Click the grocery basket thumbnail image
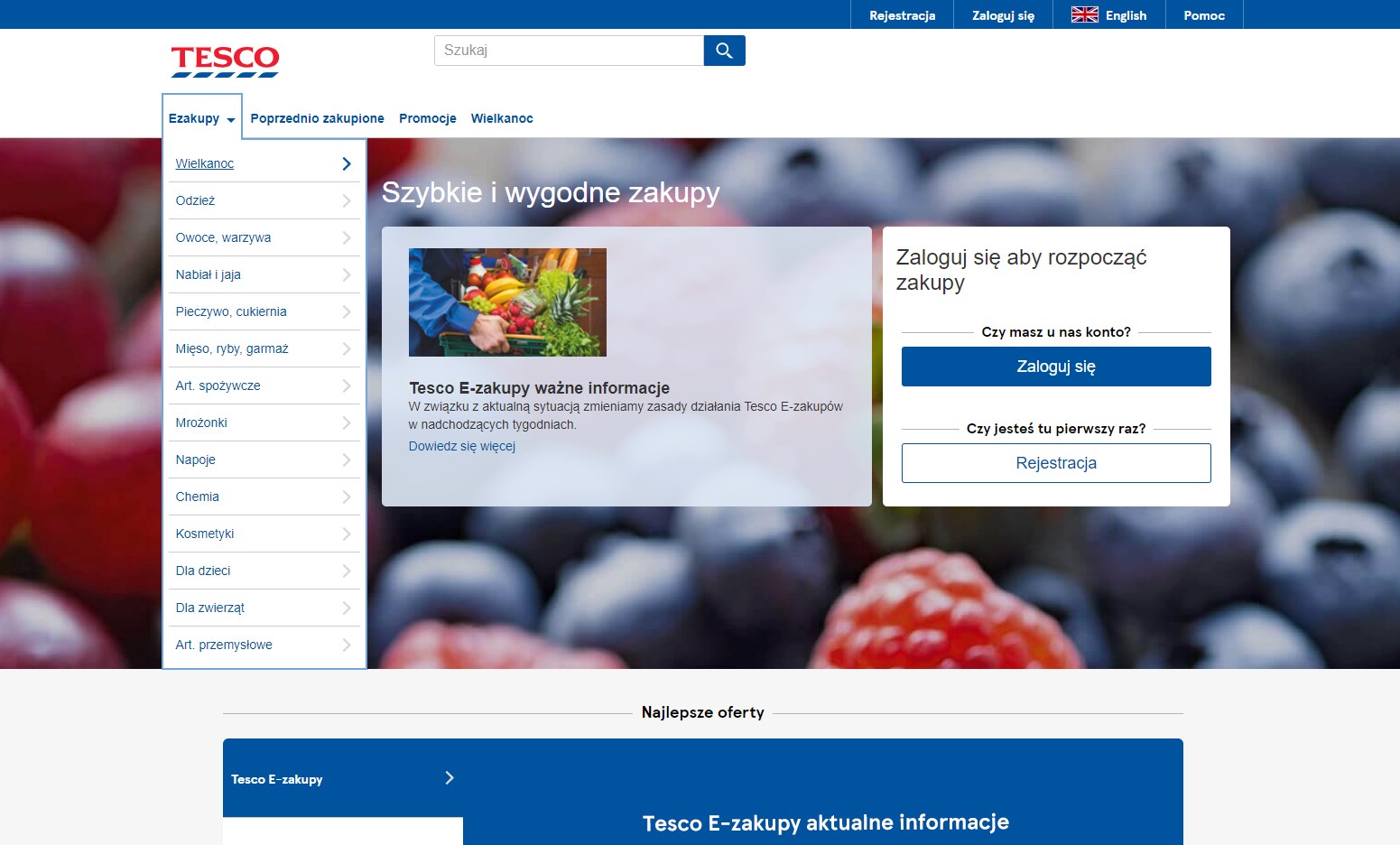This screenshot has width=1400, height=845. pyautogui.click(x=507, y=302)
